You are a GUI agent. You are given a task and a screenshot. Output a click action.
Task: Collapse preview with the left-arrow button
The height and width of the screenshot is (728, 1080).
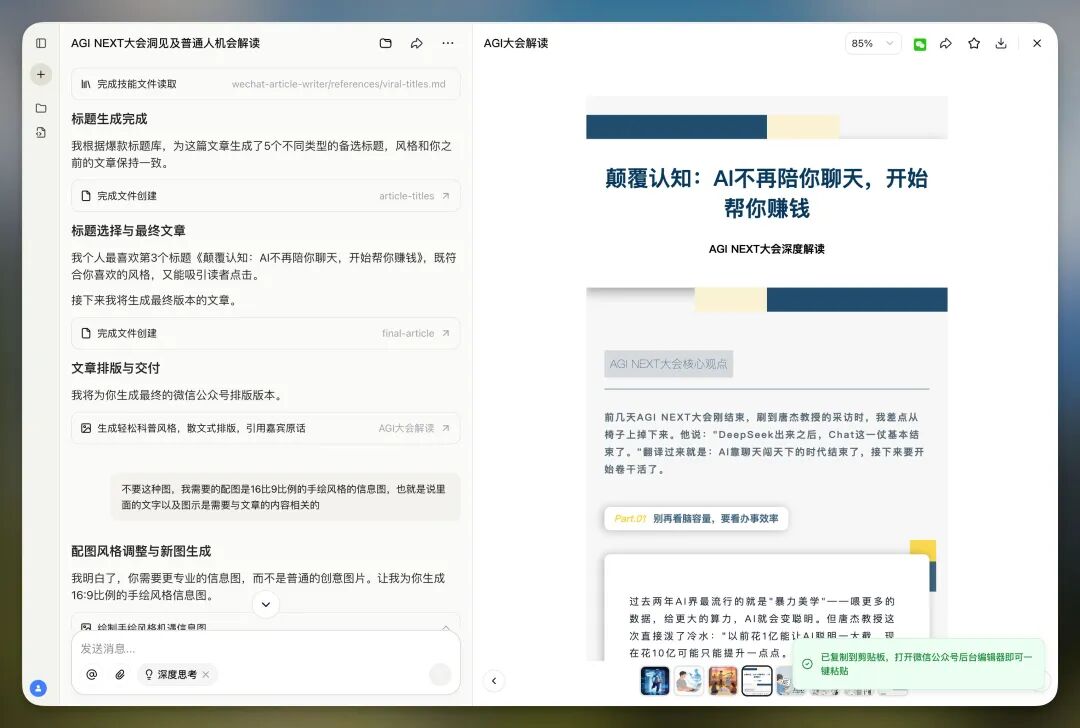point(494,680)
